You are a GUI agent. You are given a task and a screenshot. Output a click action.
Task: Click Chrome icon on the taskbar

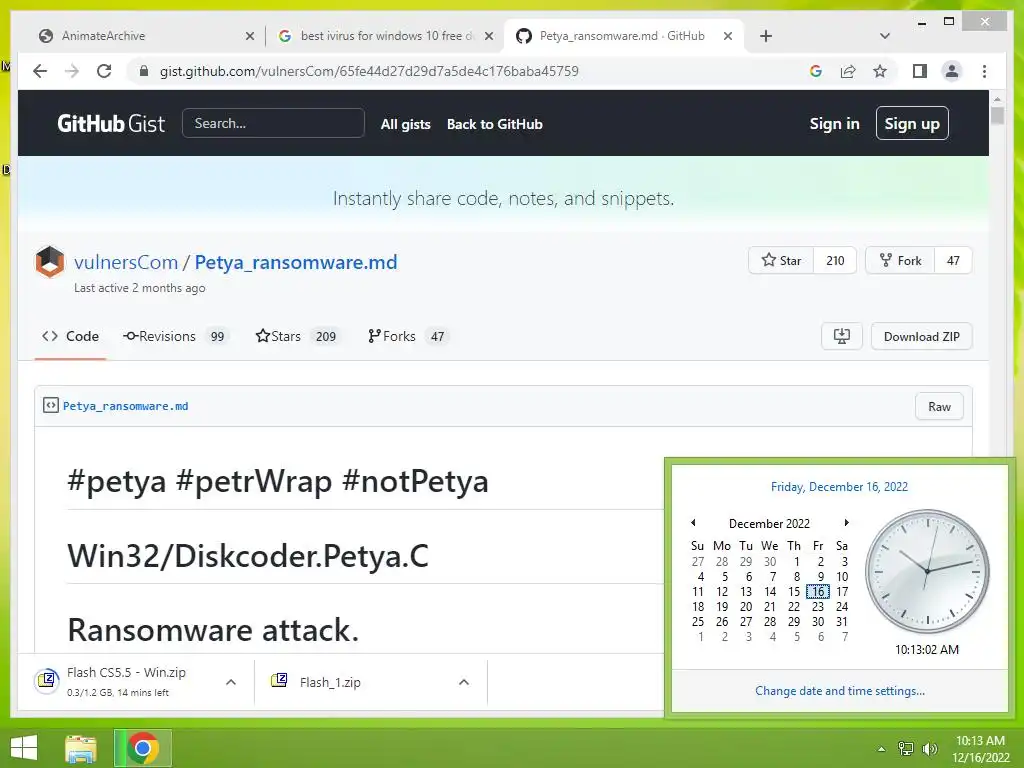(143, 748)
